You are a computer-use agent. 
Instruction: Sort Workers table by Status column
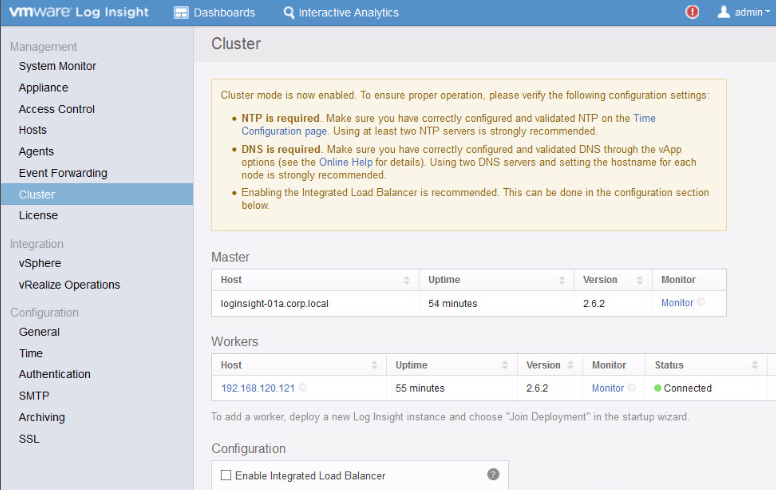pyautogui.click(x=706, y=365)
